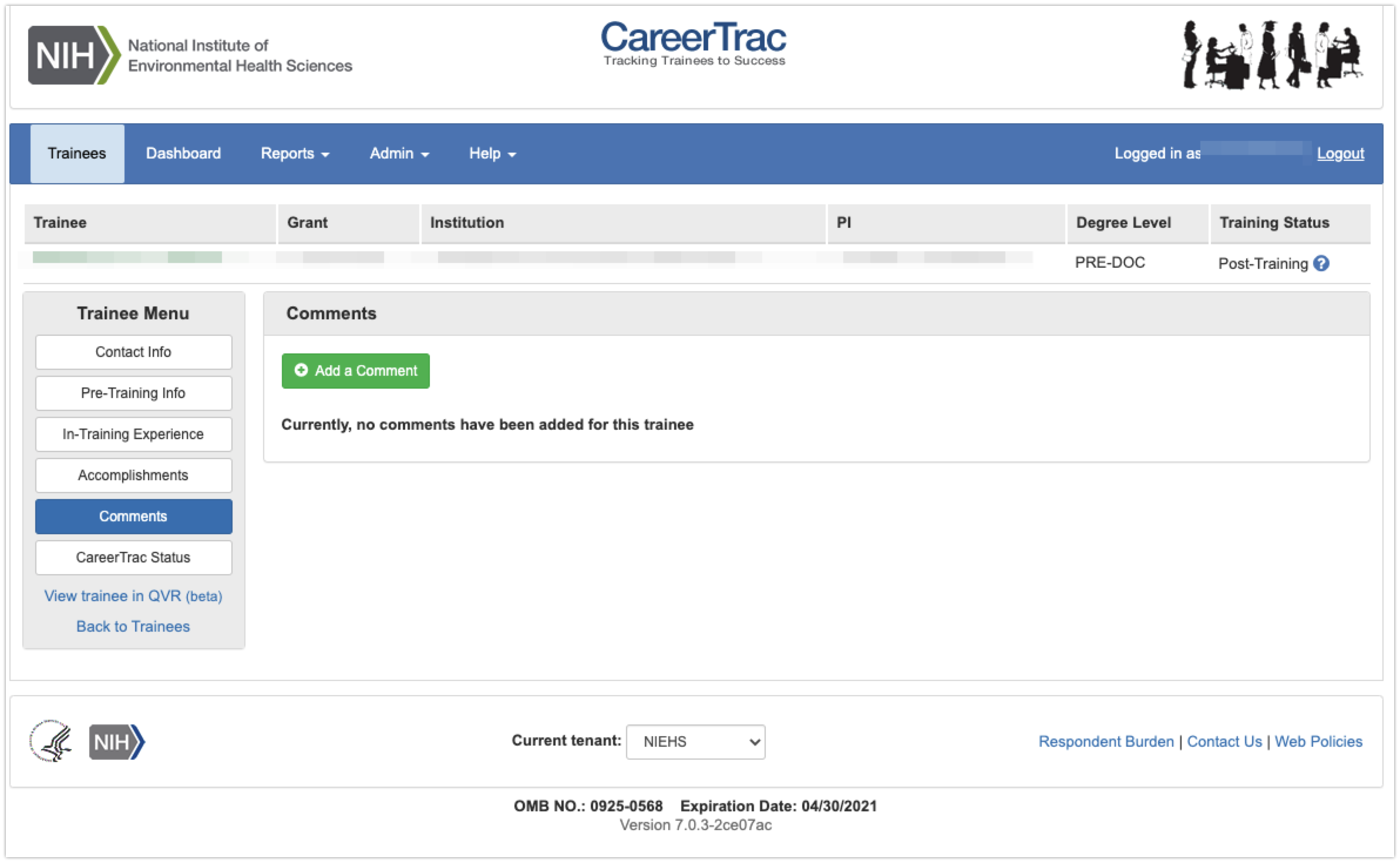Screen dimensions: 1400x863
Task: Click the Logout link
Action: click(1340, 154)
